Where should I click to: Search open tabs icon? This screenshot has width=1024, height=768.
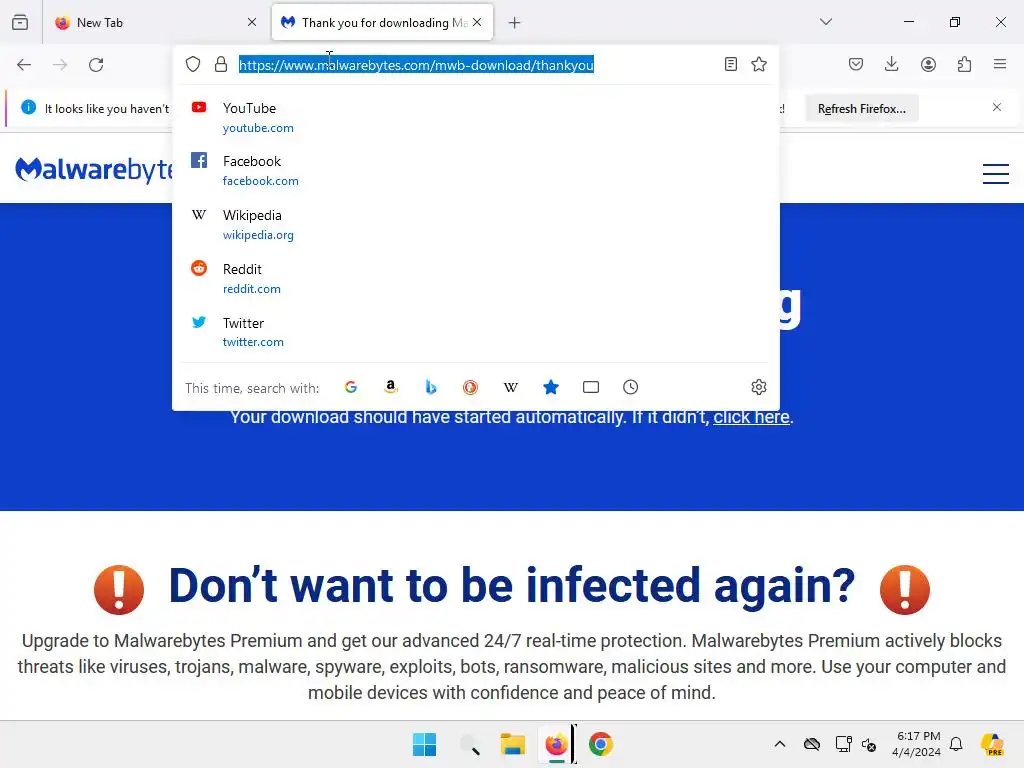pos(591,387)
